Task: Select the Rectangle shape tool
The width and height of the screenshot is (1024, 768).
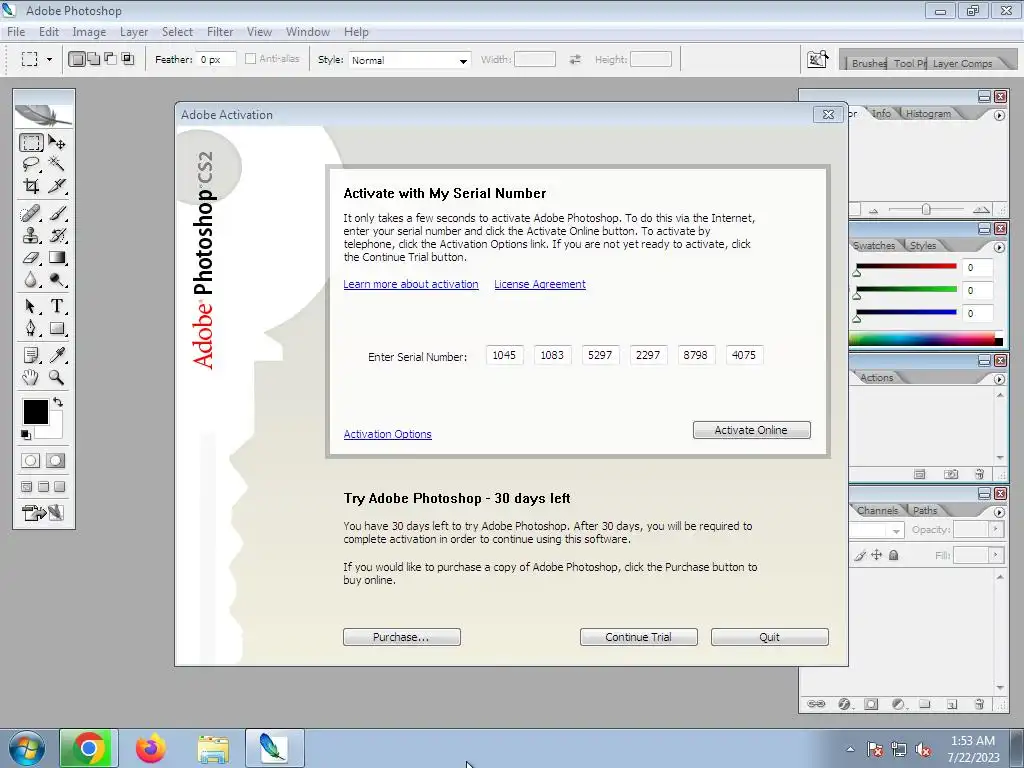Action: coord(57,328)
